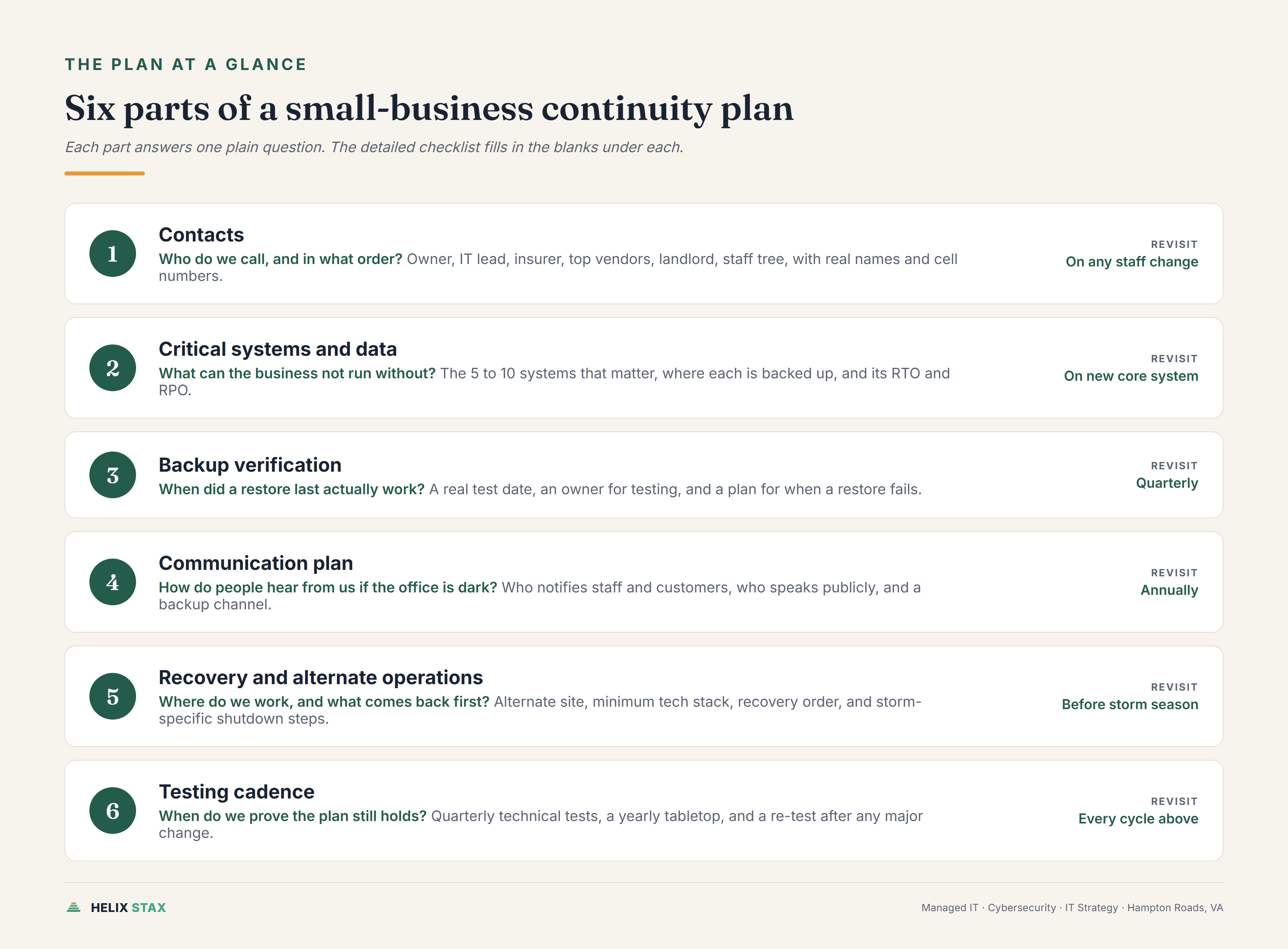Click the number 2 circle badge

click(x=113, y=368)
